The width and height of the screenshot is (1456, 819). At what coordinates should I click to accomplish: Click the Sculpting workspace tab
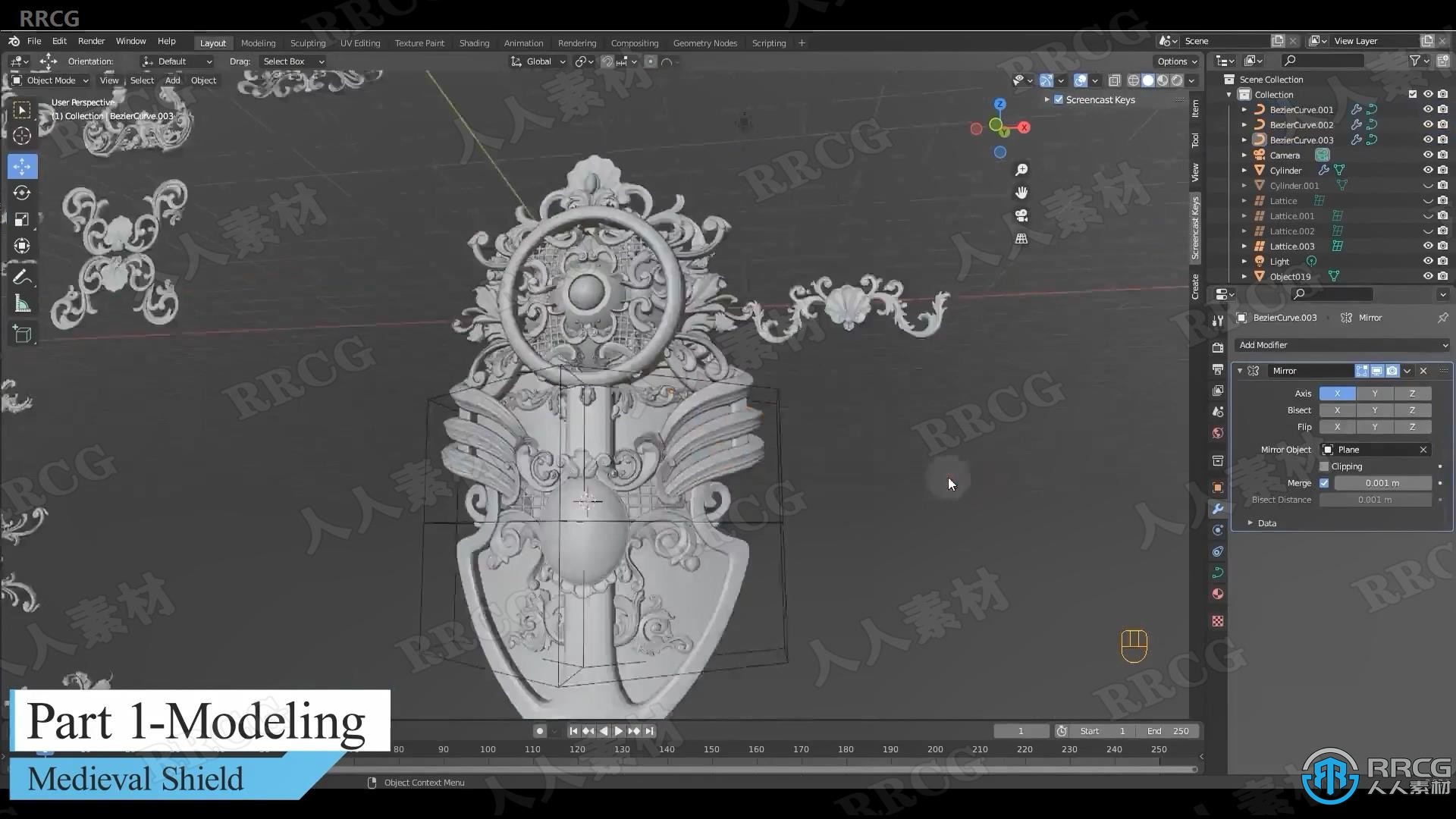(307, 43)
